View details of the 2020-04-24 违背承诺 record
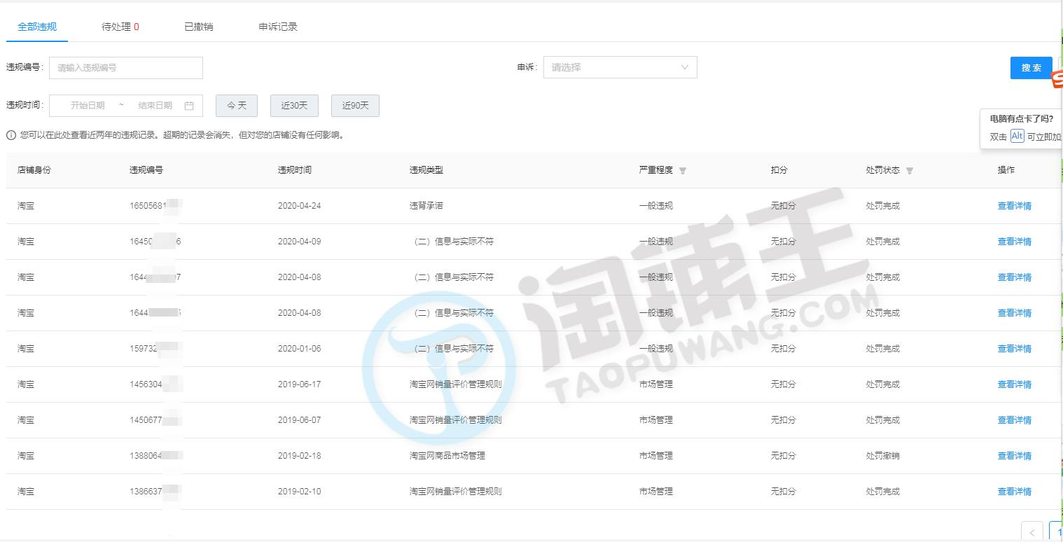 pos(1013,206)
